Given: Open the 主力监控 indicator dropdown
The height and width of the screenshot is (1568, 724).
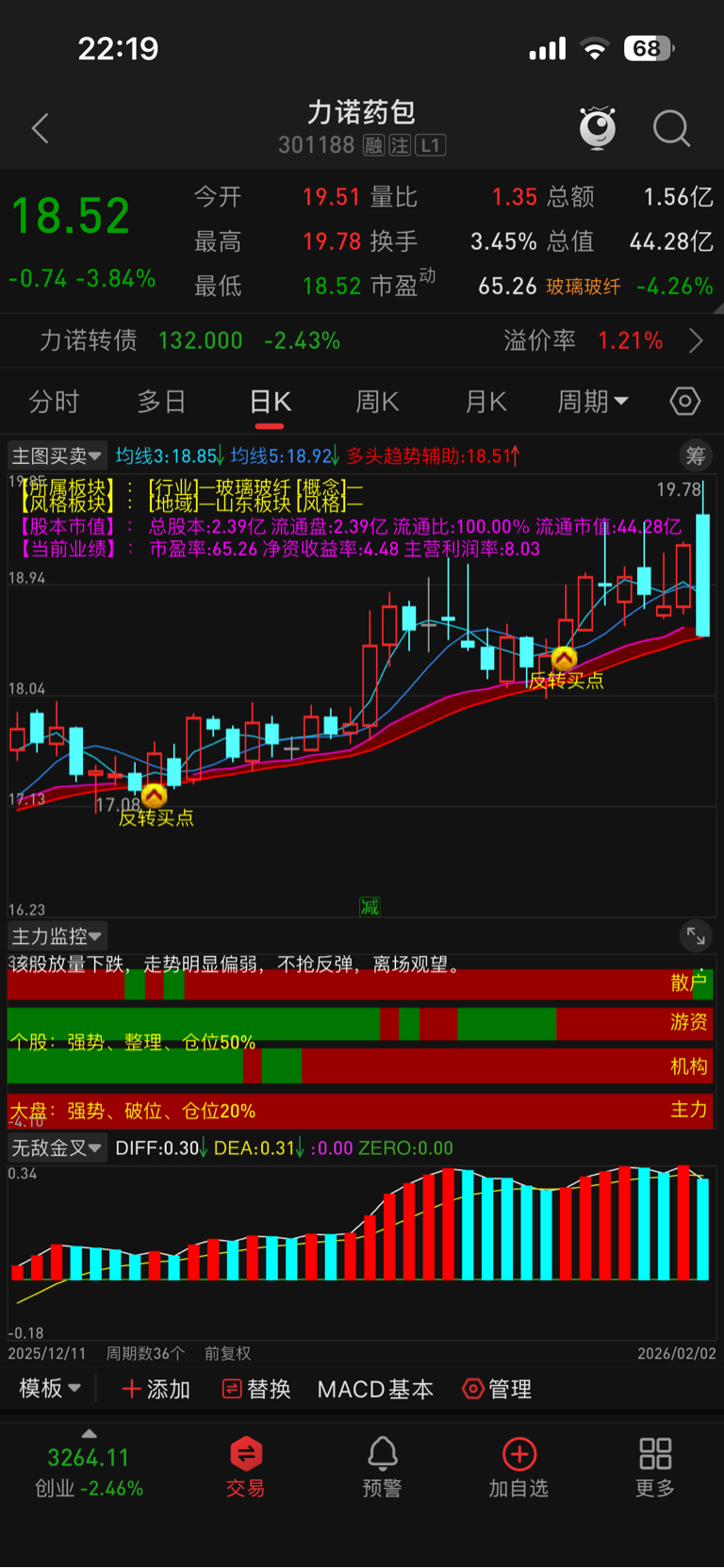Looking at the screenshot, I should pos(57,936).
